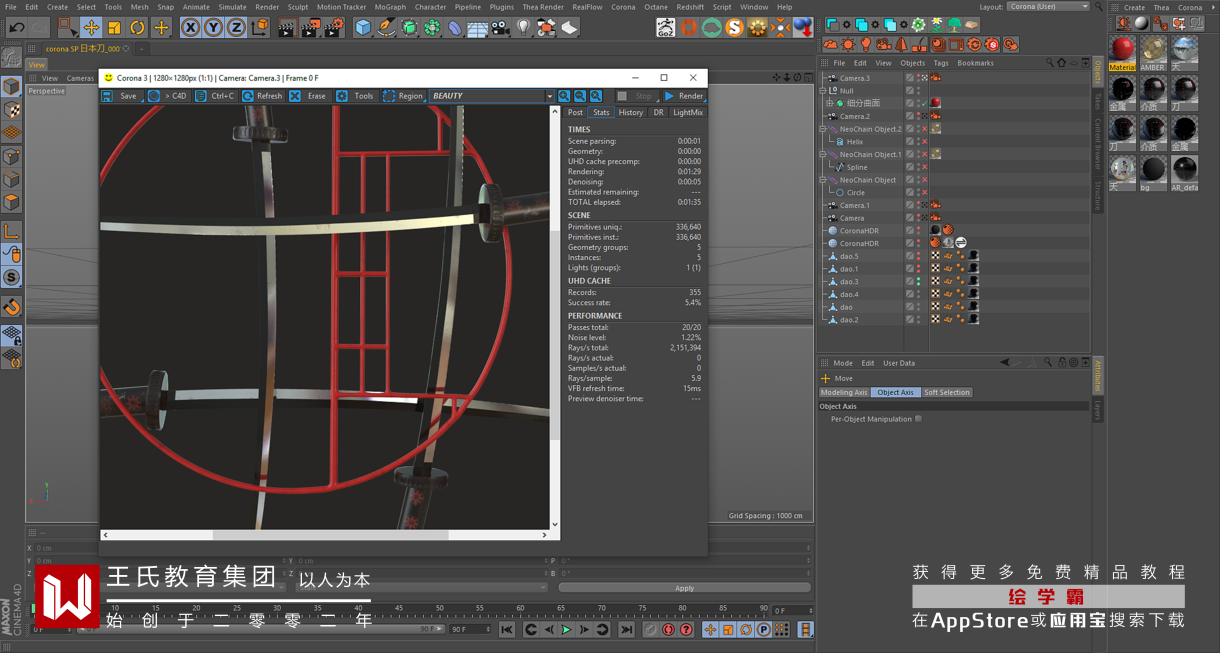Open the GoZ plugin icon

[665, 28]
